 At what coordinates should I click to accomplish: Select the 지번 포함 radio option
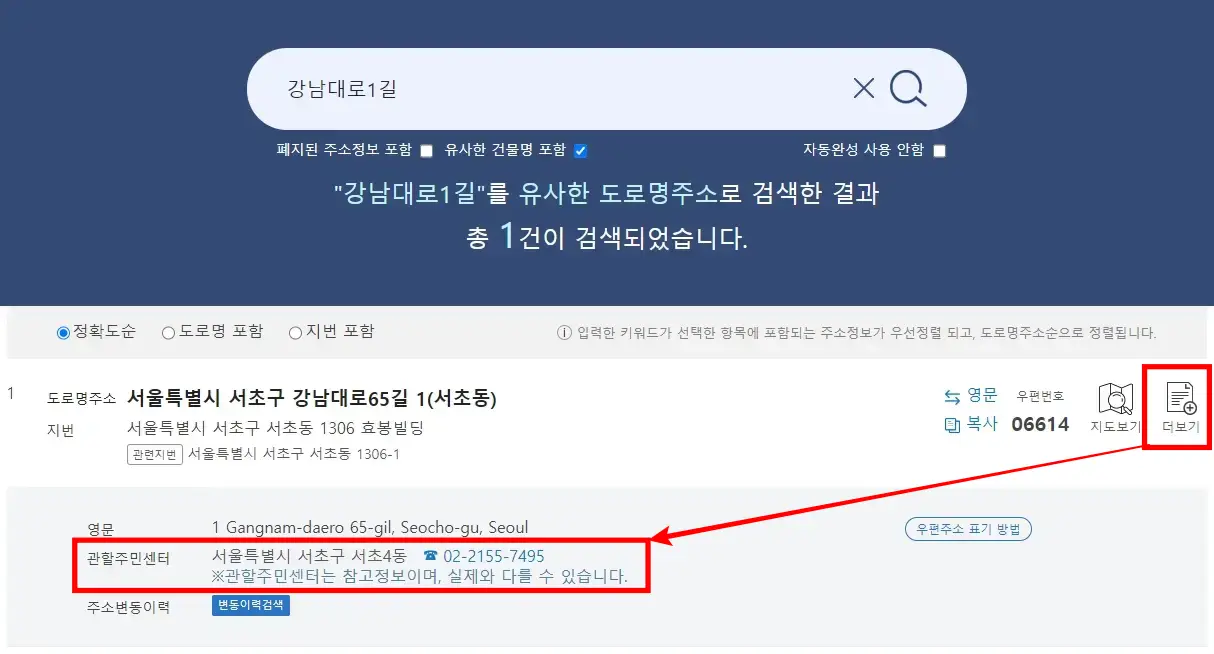coord(295,333)
